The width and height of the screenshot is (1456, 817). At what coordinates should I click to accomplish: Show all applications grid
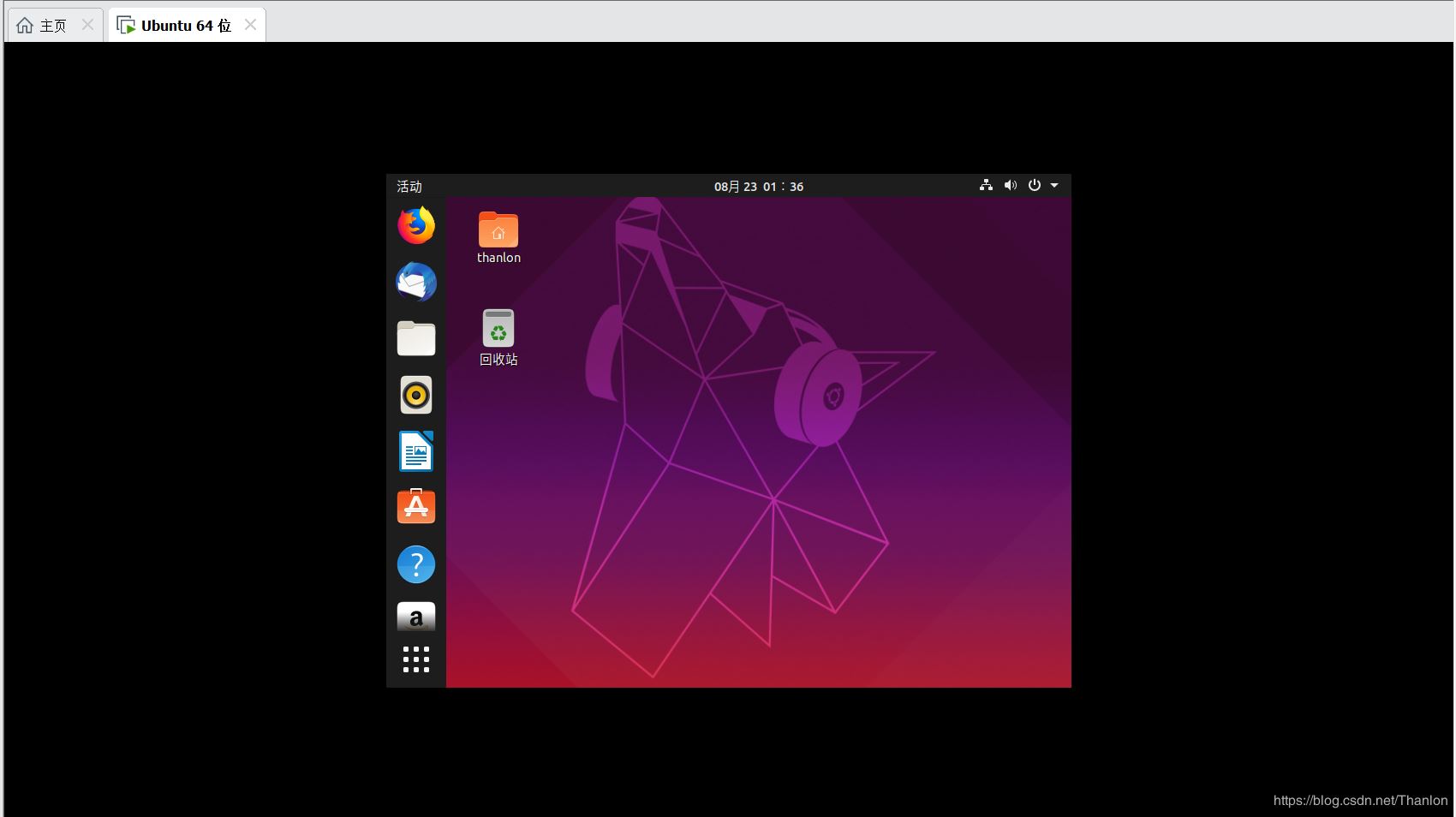[x=416, y=659]
